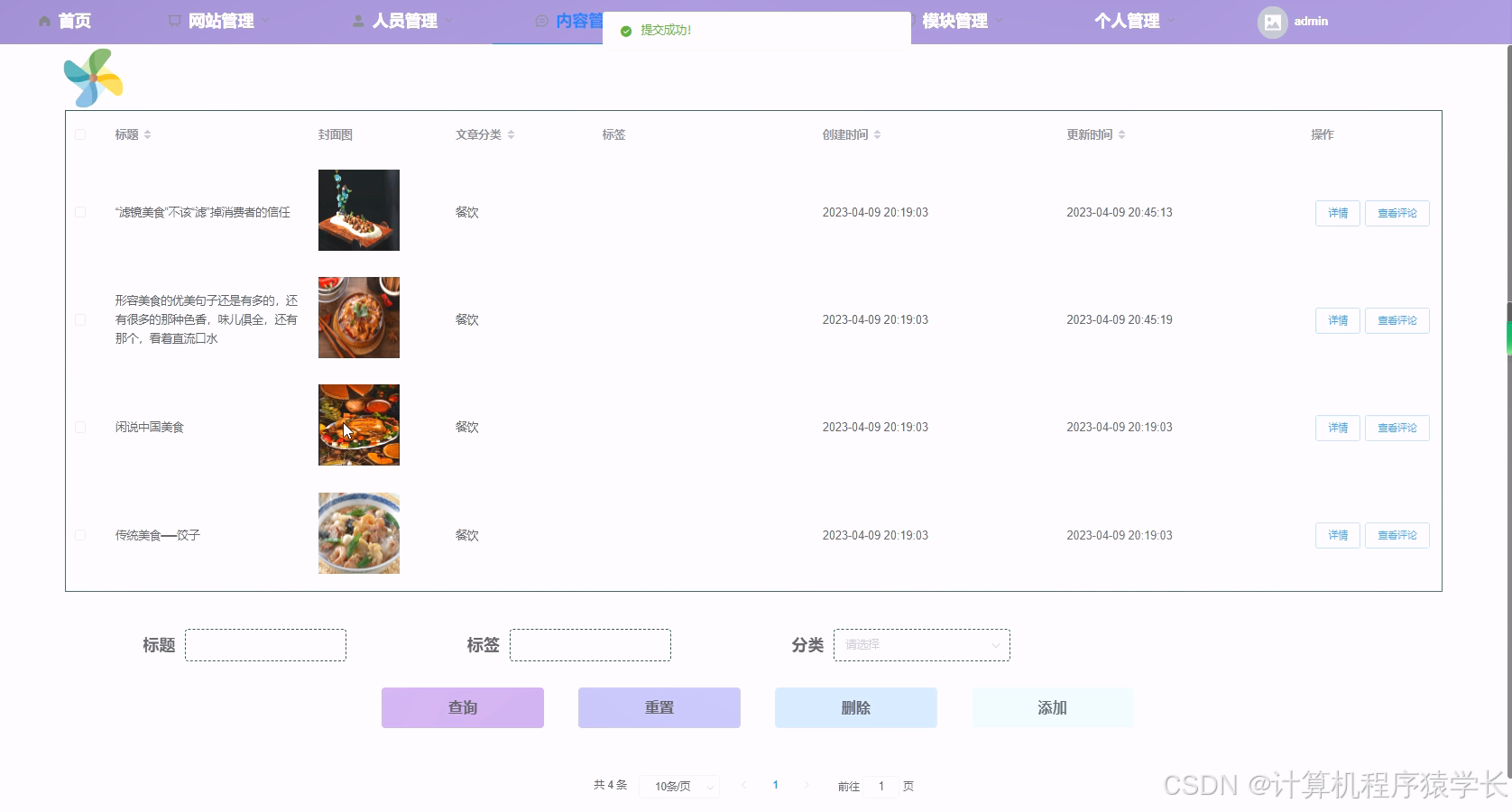This screenshot has width=1512, height=812.
Task: Click the home icon beside 首页
Action: (x=45, y=21)
